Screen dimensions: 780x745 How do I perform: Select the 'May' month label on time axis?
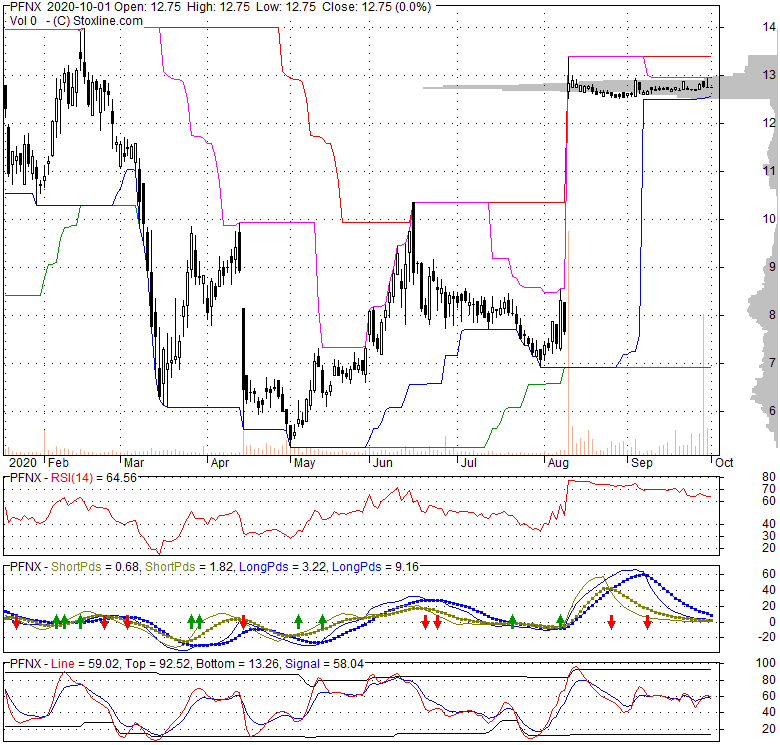click(304, 463)
